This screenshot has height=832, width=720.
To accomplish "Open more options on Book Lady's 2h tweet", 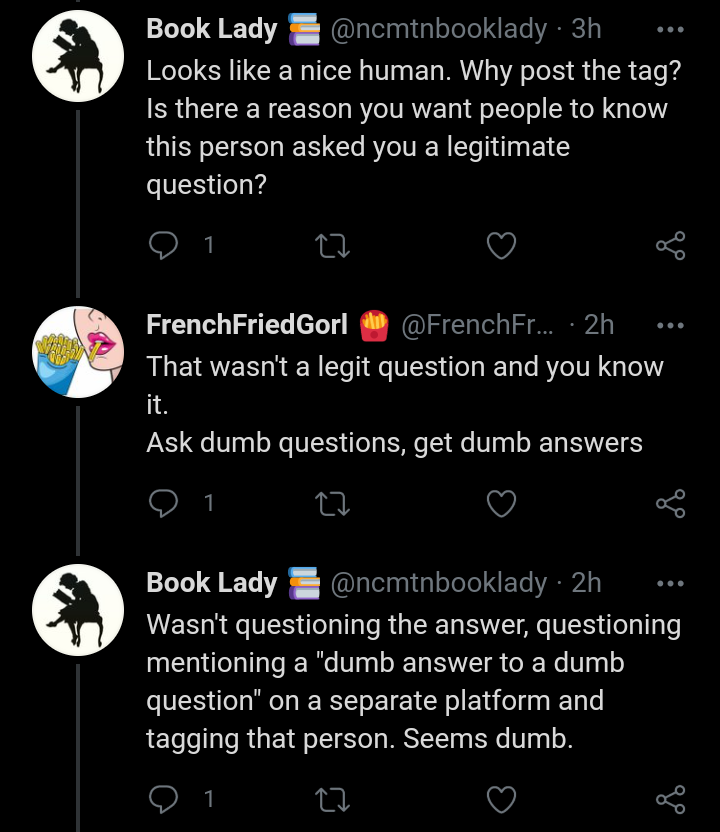I will [x=670, y=584].
